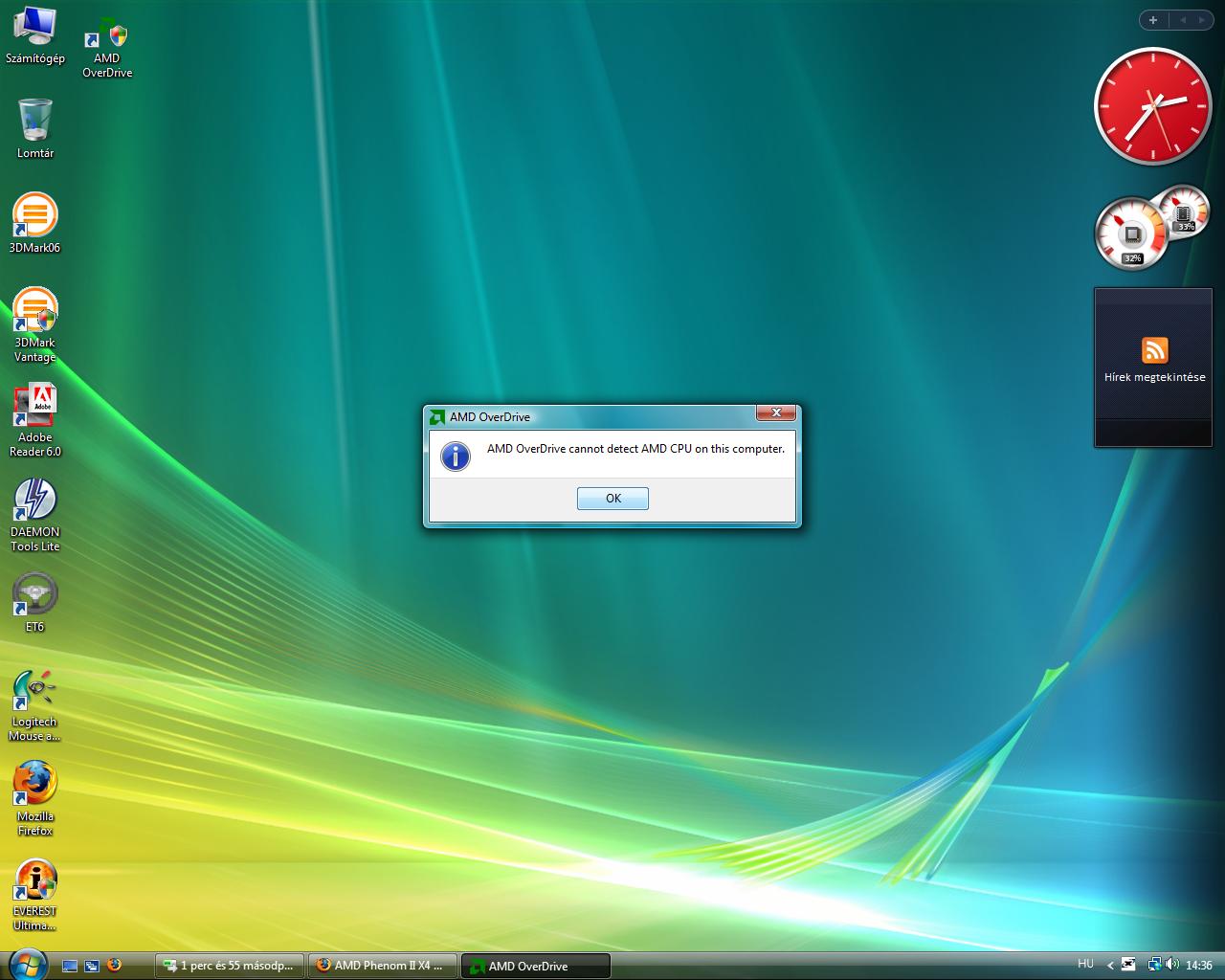Click the memory meter dial showing 33%
Screen dimensions: 1225x980
point(1185,212)
